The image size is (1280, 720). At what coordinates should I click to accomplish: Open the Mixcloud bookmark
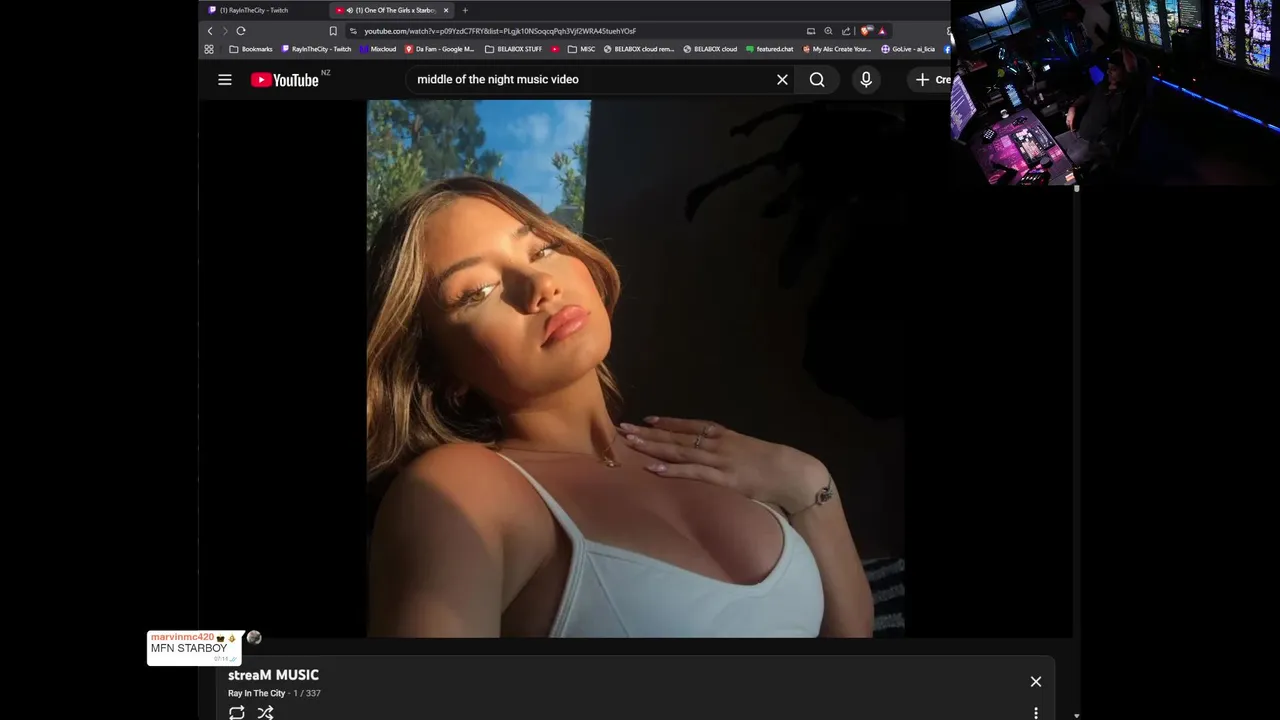tap(379, 49)
